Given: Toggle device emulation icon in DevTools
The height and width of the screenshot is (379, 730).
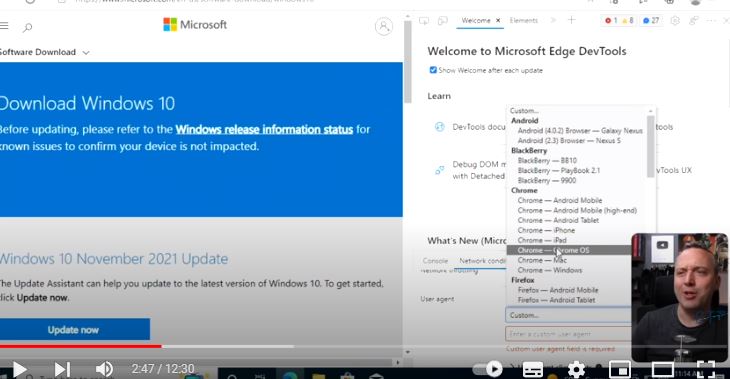Looking at the screenshot, I should (x=443, y=20).
